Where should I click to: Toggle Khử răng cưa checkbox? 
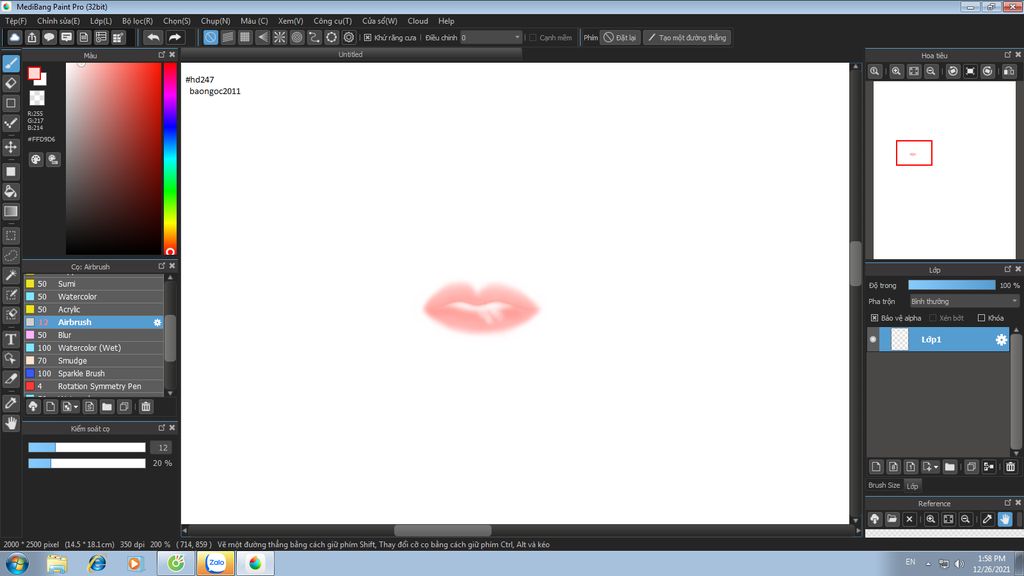coord(368,38)
